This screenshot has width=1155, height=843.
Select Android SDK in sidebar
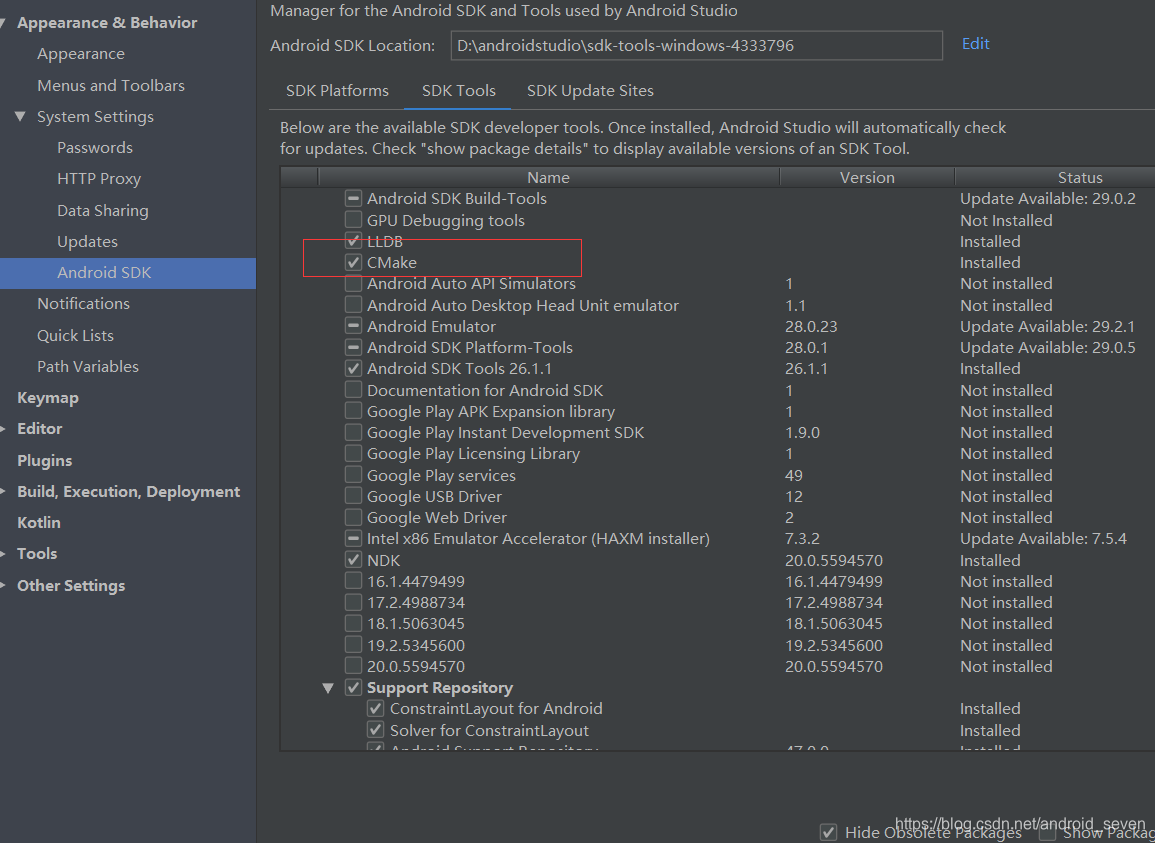pos(128,273)
